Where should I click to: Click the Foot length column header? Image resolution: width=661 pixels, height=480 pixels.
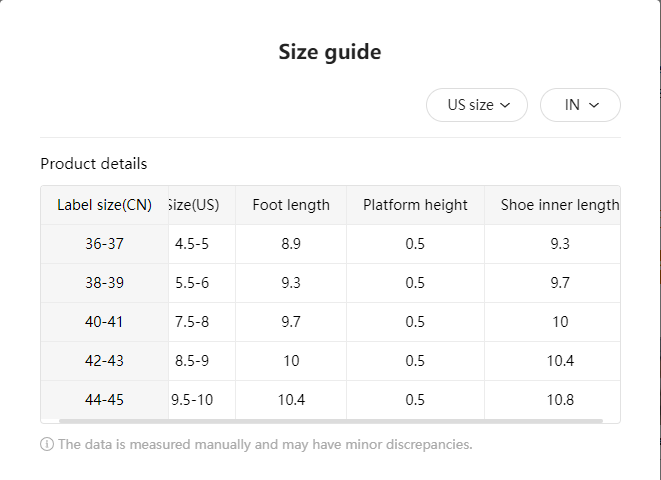pyautogui.click(x=291, y=205)
